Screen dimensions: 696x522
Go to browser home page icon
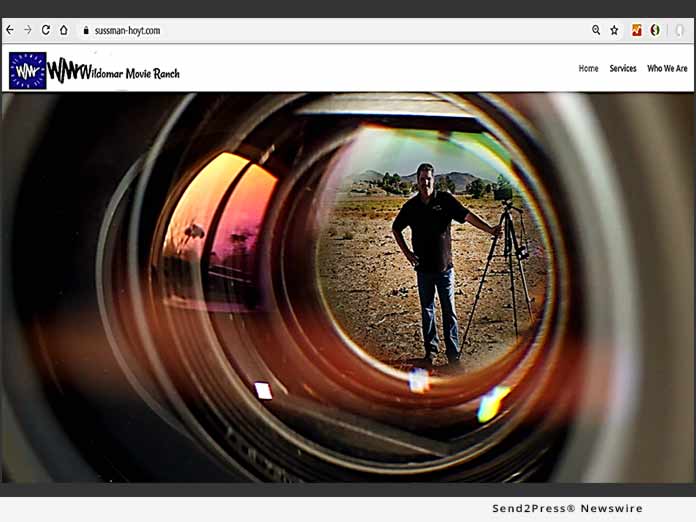64,30
